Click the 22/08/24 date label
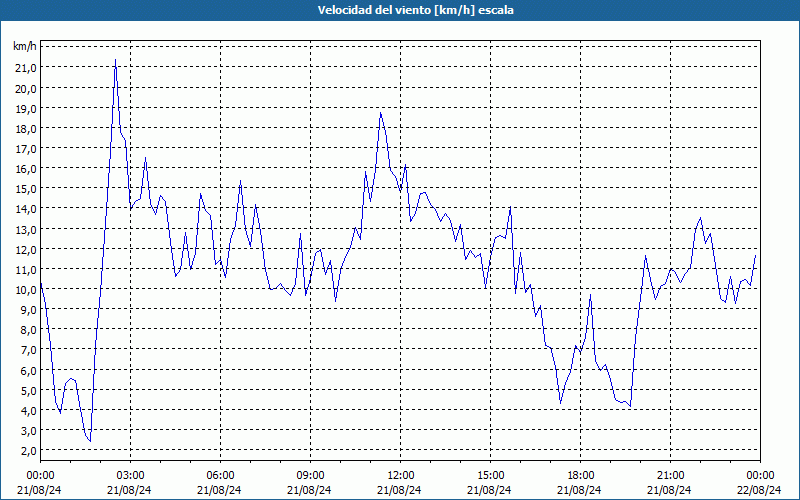The height and width of the screenshot is (500, 800). click(760, 490)
